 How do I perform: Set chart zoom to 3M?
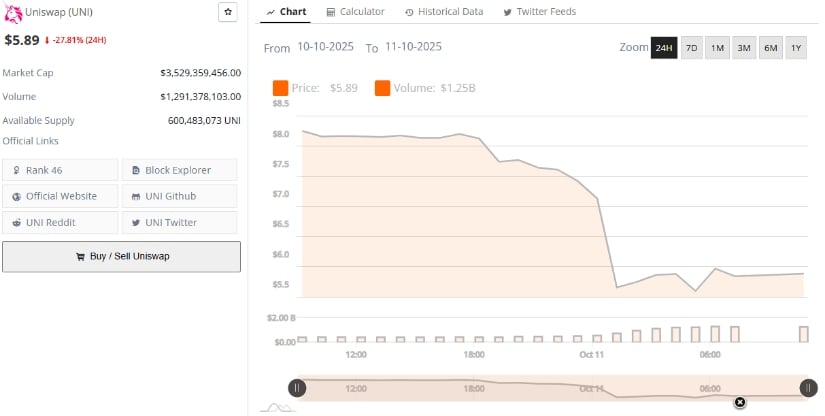744,48
